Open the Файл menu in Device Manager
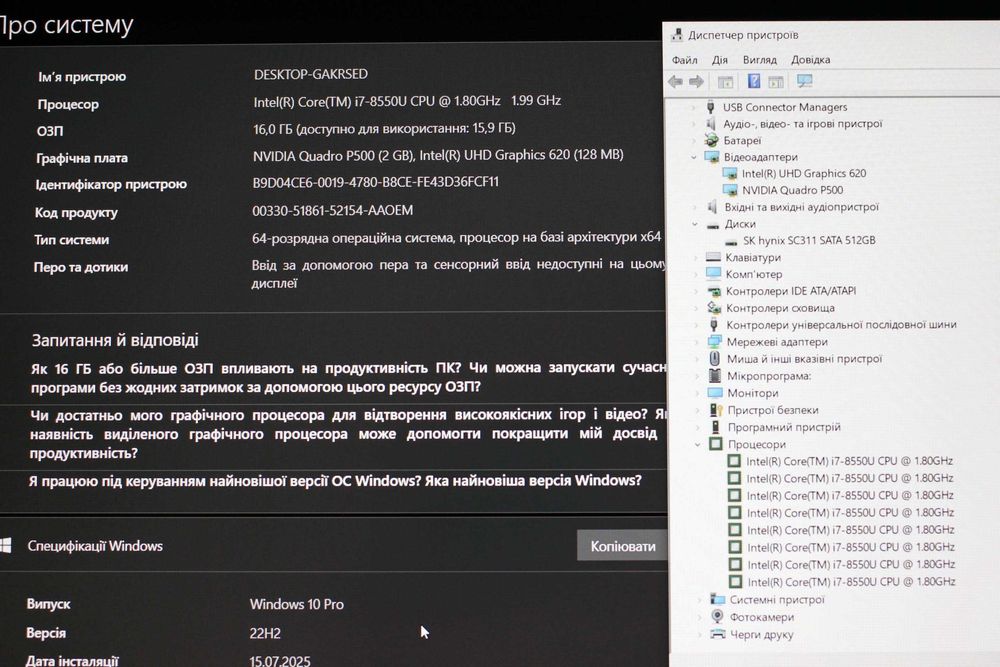Image resolution: width=1000 pixels, height=667 pixels. [684, 60]
